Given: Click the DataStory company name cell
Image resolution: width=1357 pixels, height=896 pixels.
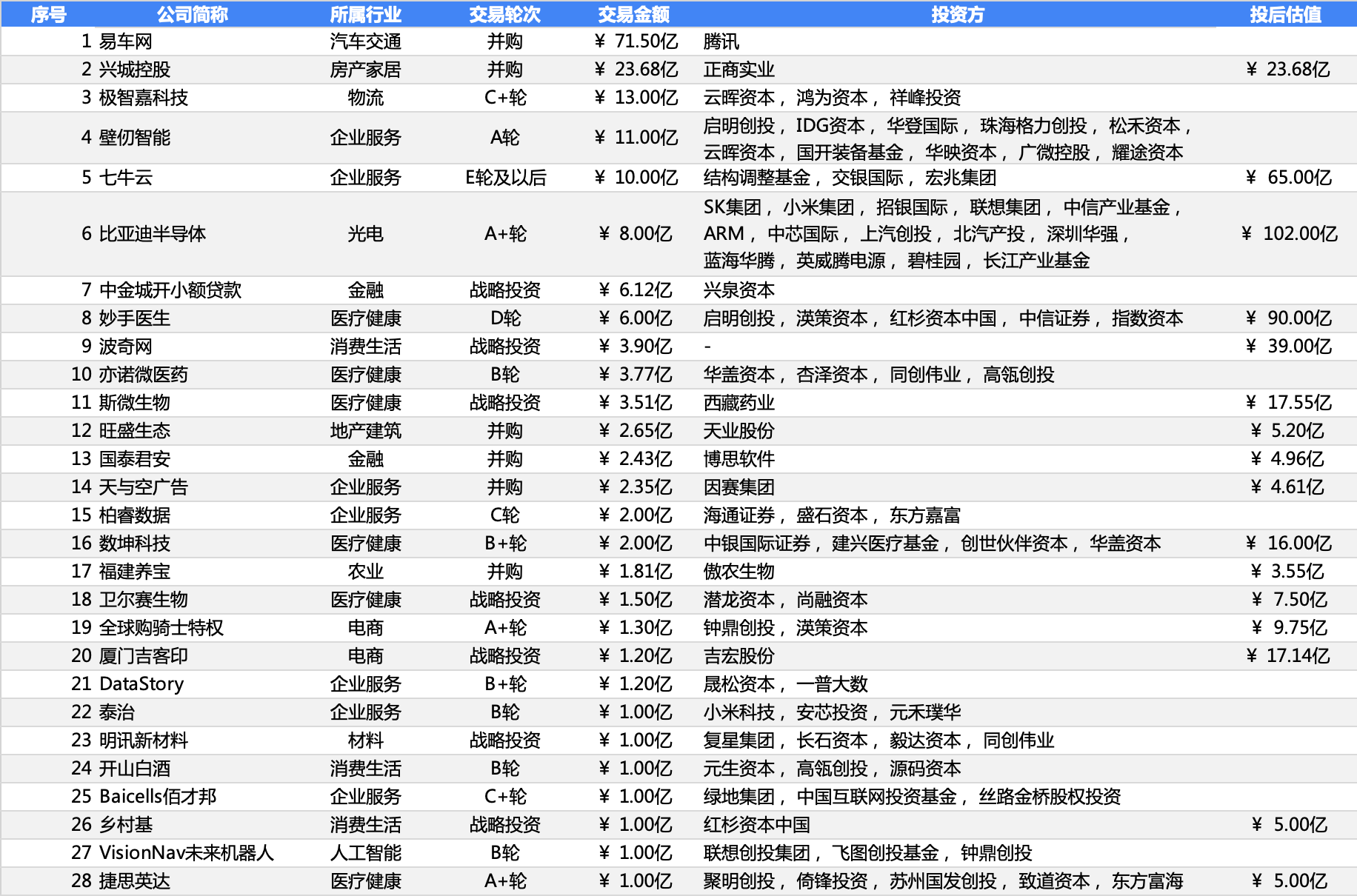Looking at the screenshot, I should click(141, 684).
